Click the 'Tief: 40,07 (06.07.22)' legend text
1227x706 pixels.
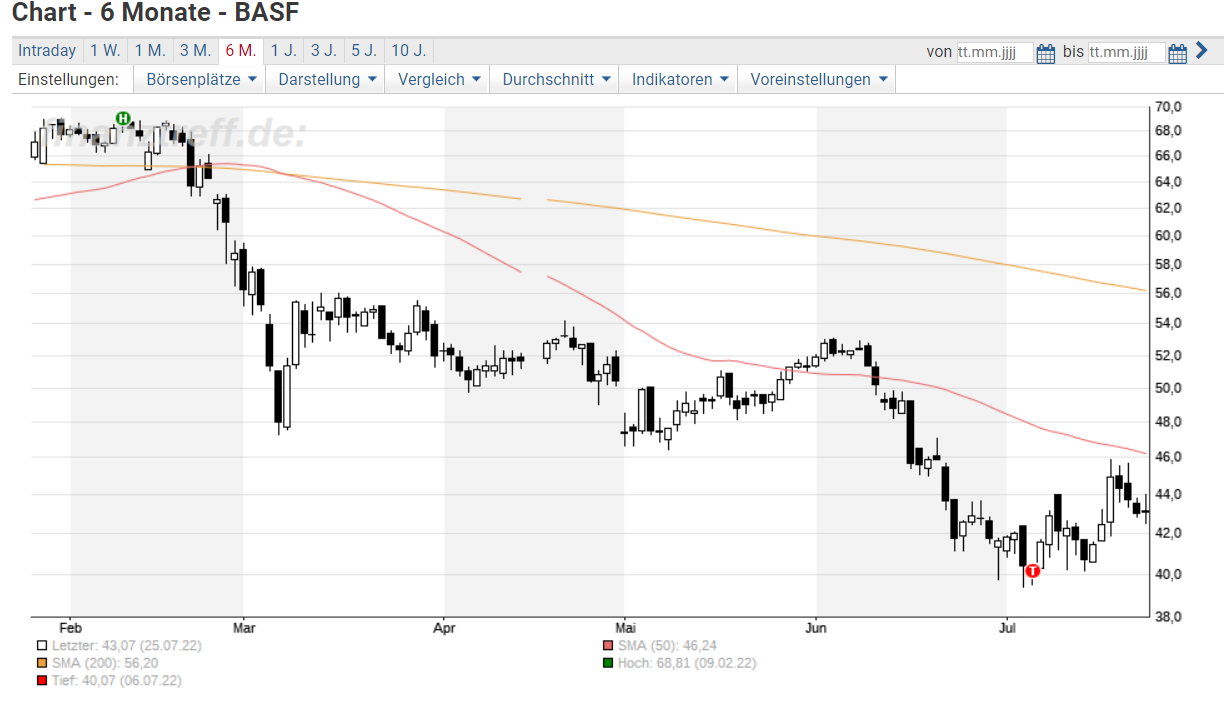coord(116,680)
